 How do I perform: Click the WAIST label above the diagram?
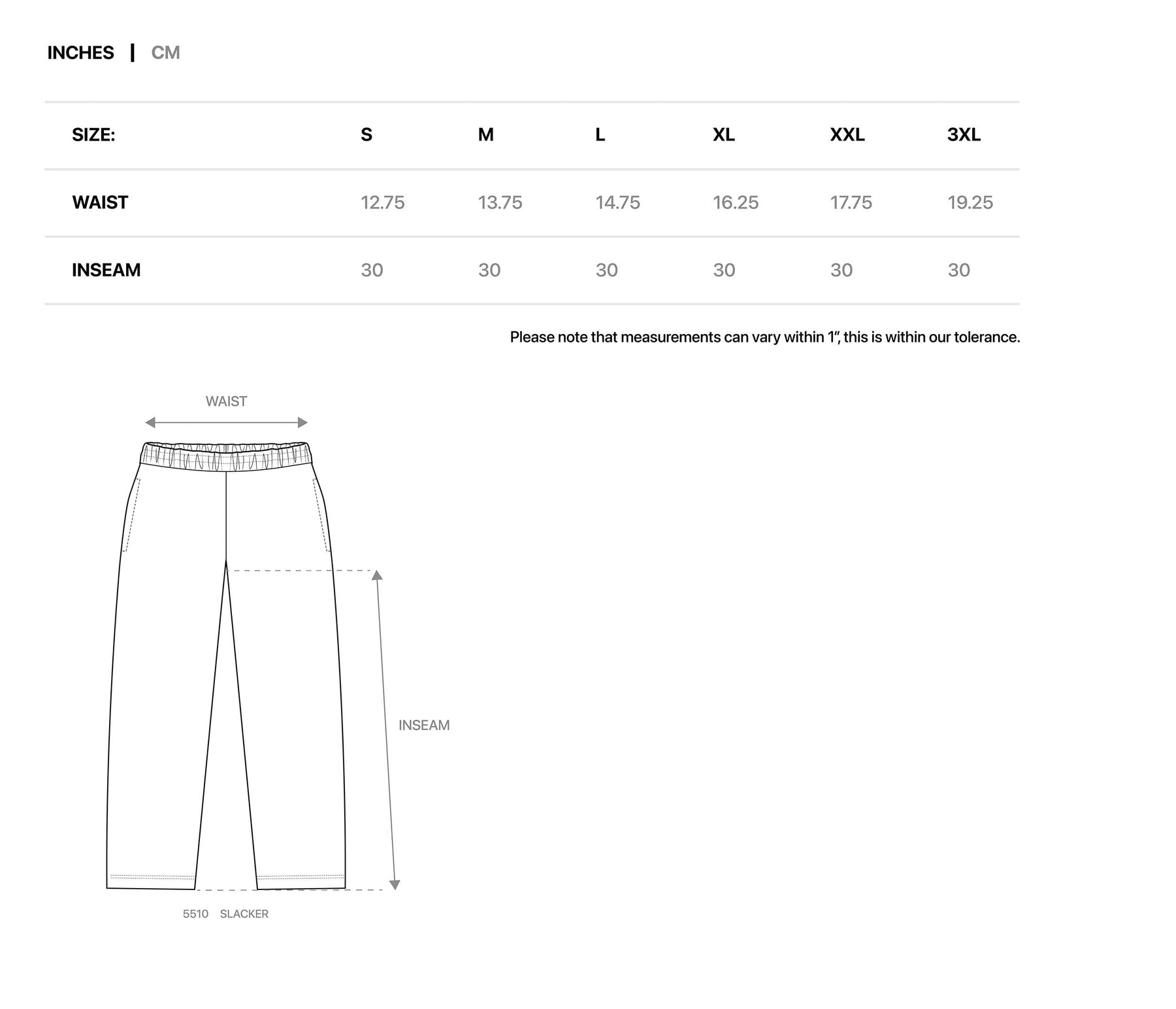point(226,401)
